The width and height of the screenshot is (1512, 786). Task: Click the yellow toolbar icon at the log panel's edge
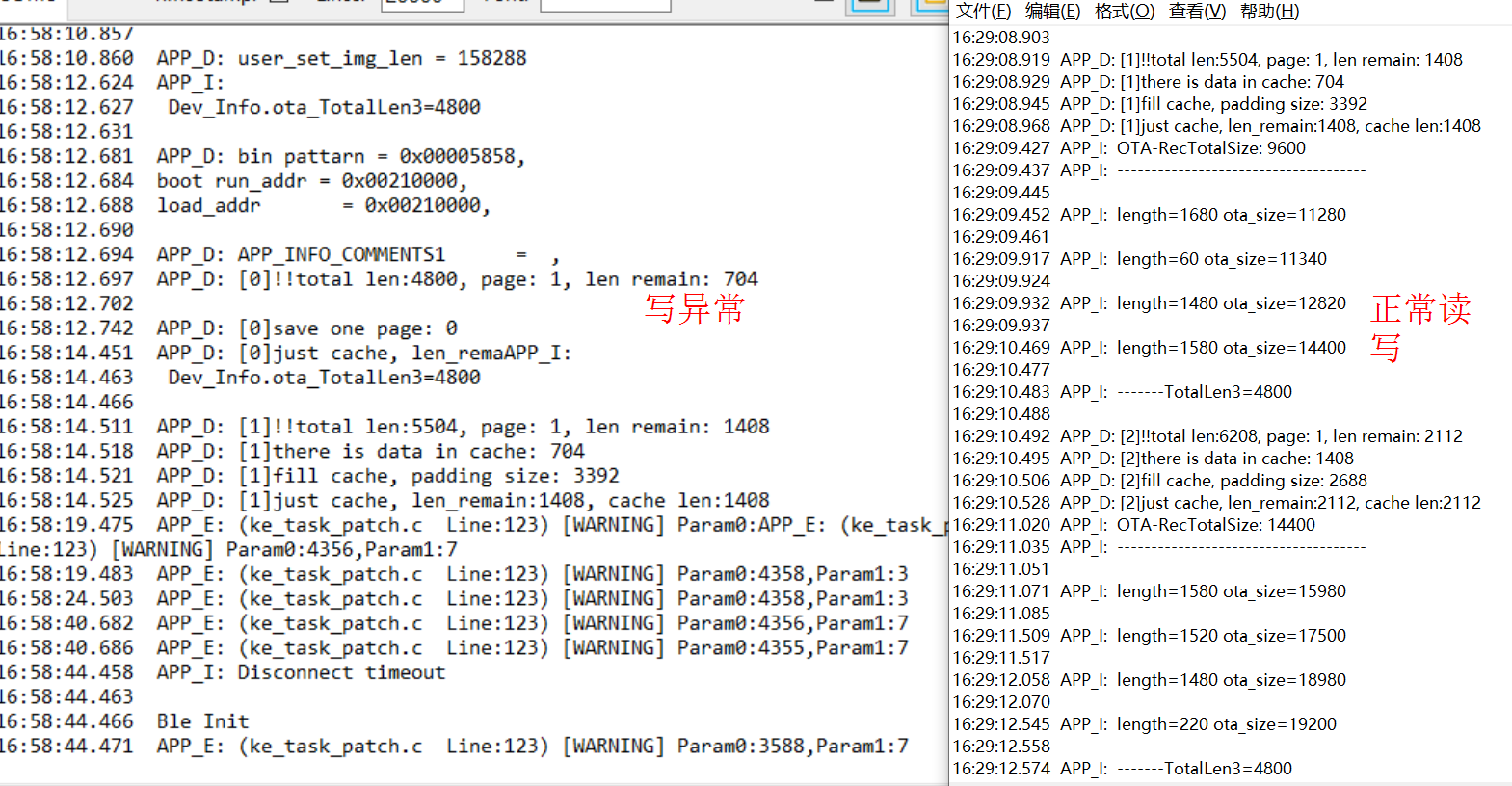click(x=933, y=5)
